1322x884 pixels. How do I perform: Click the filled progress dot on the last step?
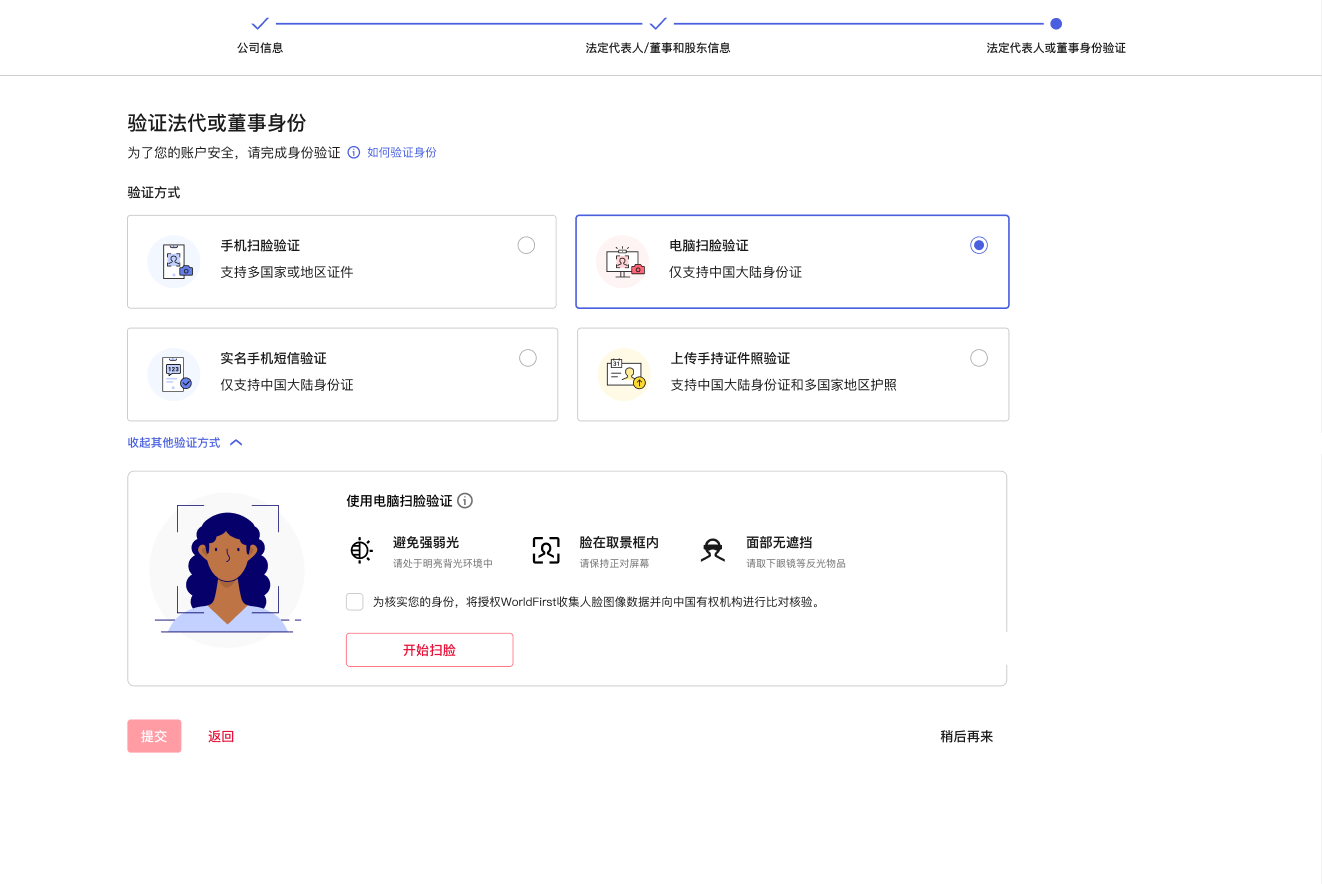click(1057, 22)
